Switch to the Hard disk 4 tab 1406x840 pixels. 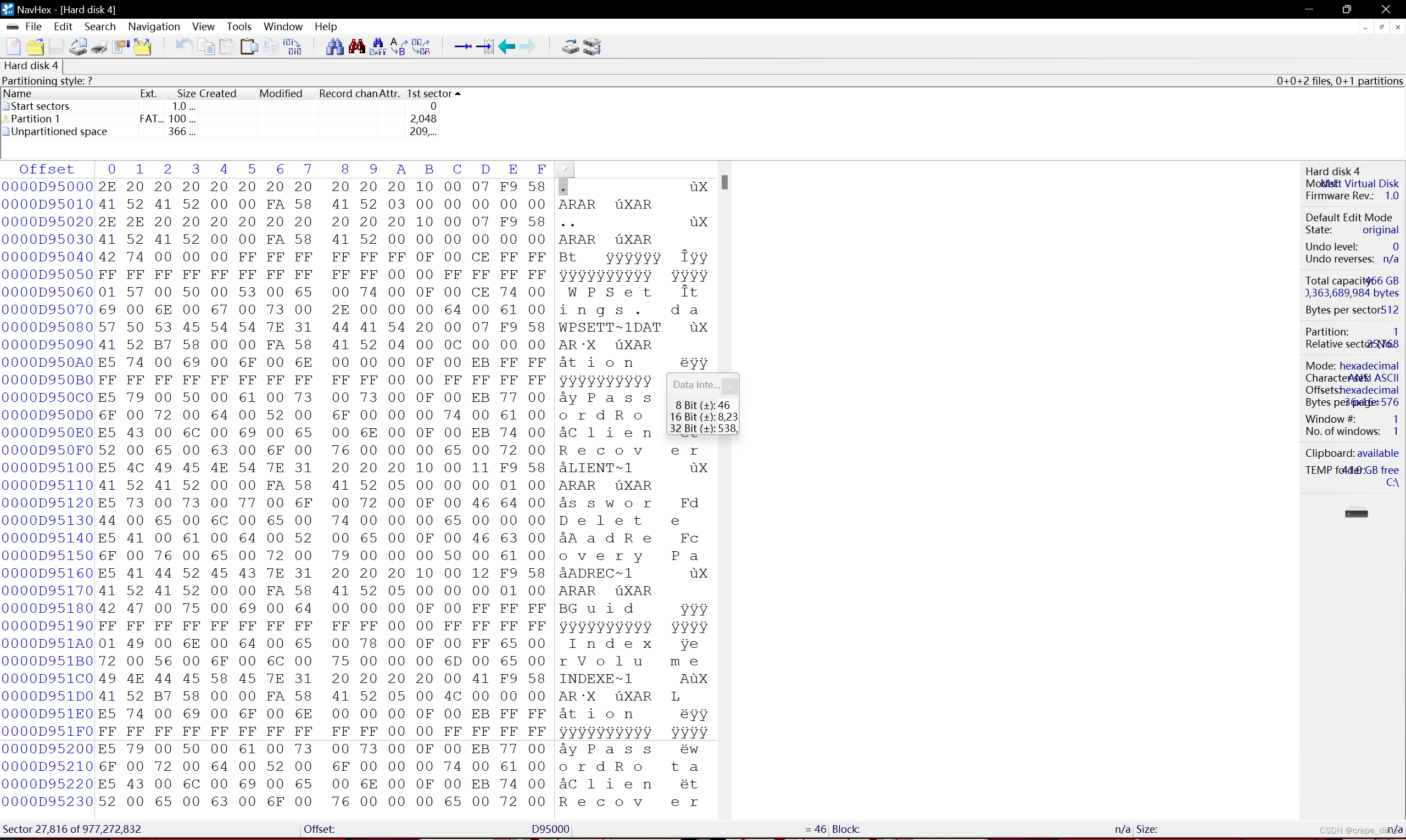pyautogui.click(x=31, y=66)
